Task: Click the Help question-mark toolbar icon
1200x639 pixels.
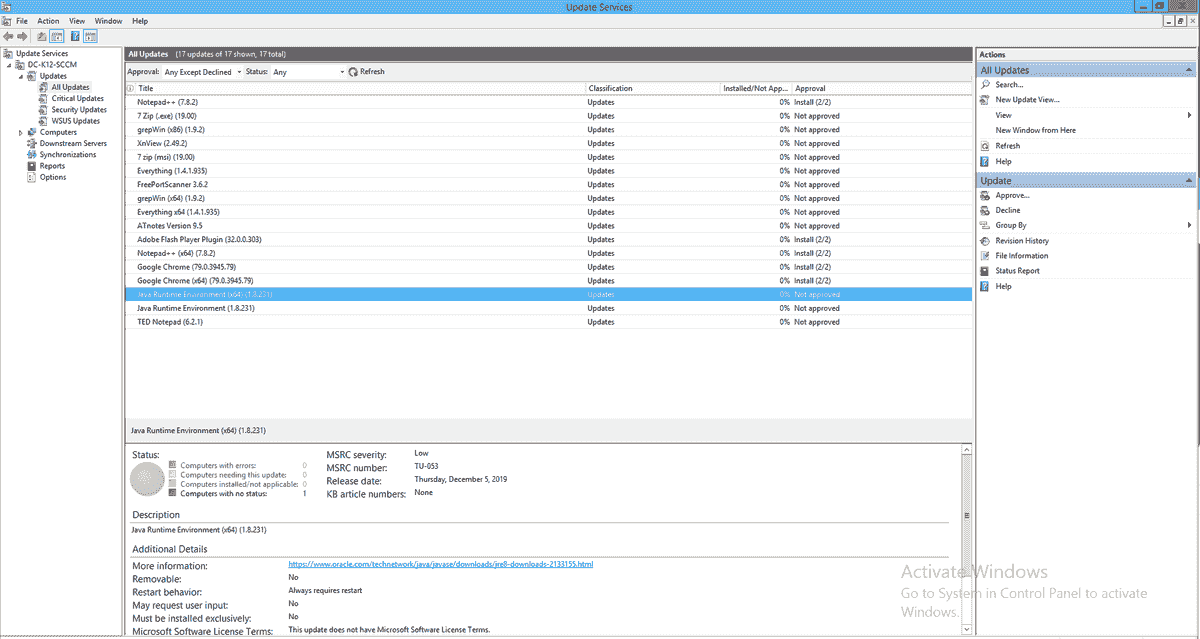Action: 75,36
